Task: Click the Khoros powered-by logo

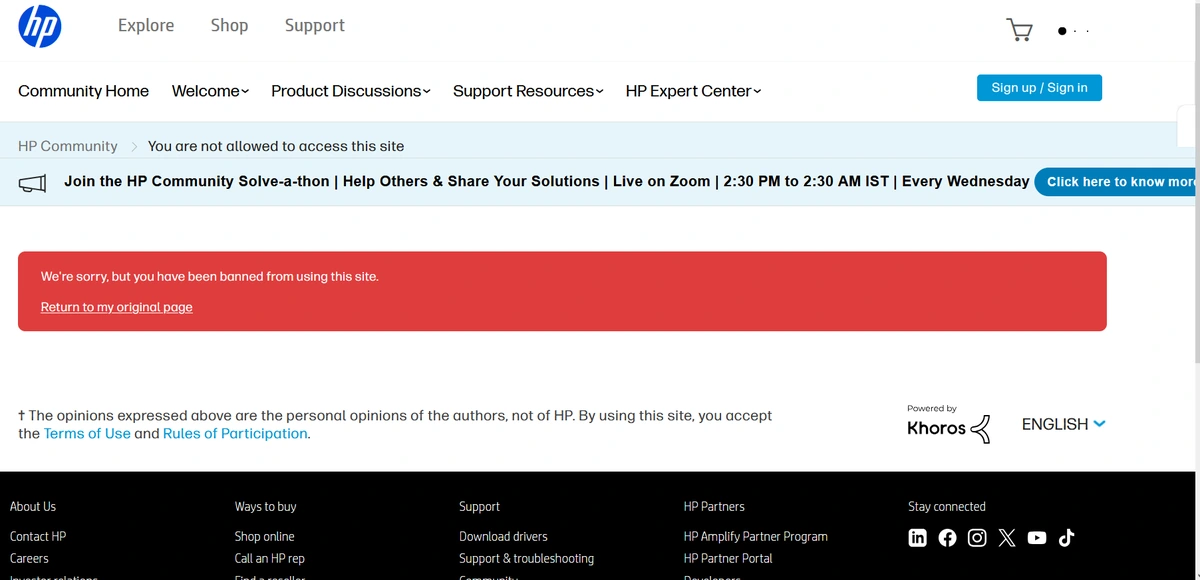Action: tap(948, 424)
